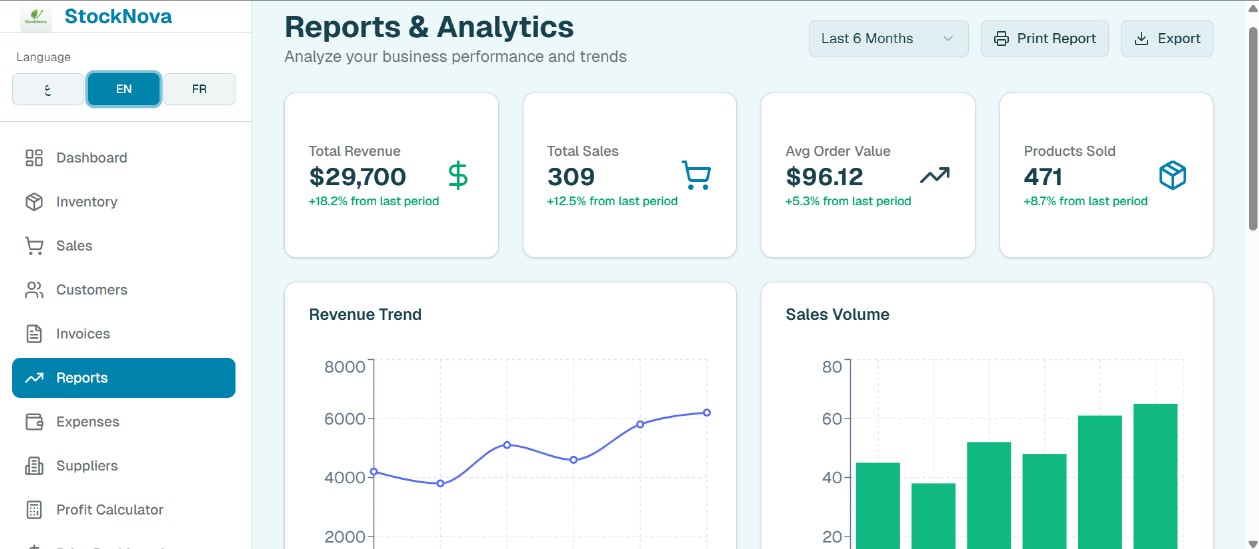Click the StockNova logo icon
The image size is (1259, 549).
tap(36, 17)
